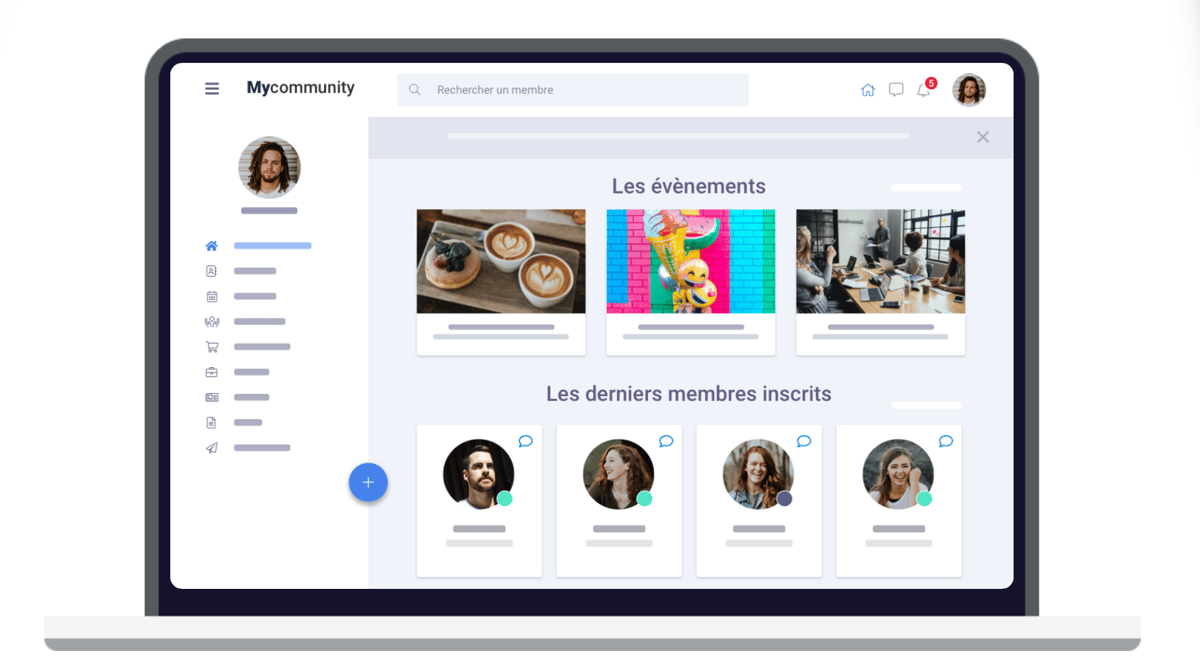Image resolution: width=1200 pixels, height=665 pixels.
Task: Open the emoji balloons event card
Action: (691, 282)
